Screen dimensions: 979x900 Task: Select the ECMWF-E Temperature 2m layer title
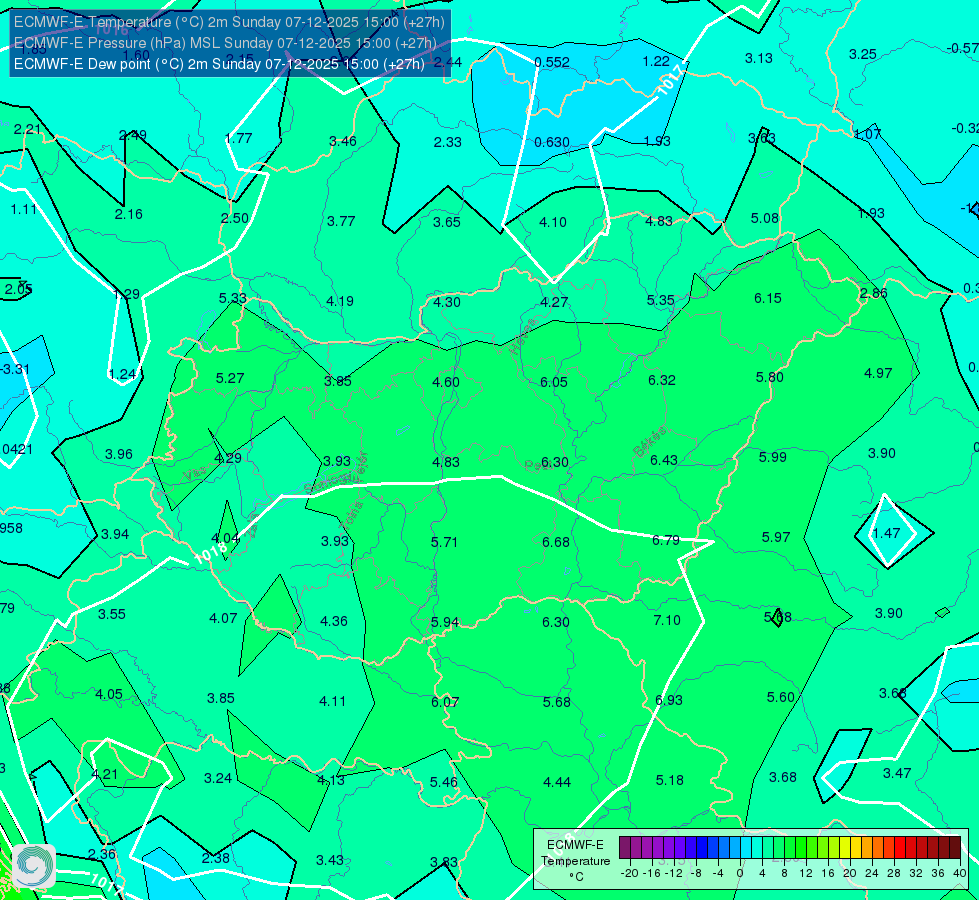tap(229, 22)
